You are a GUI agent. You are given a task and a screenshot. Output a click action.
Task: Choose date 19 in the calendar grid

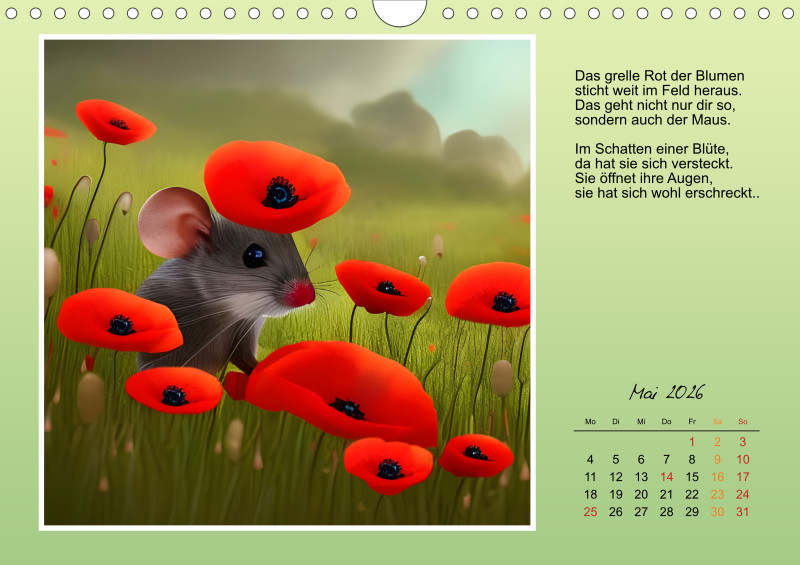coord(616,494)
